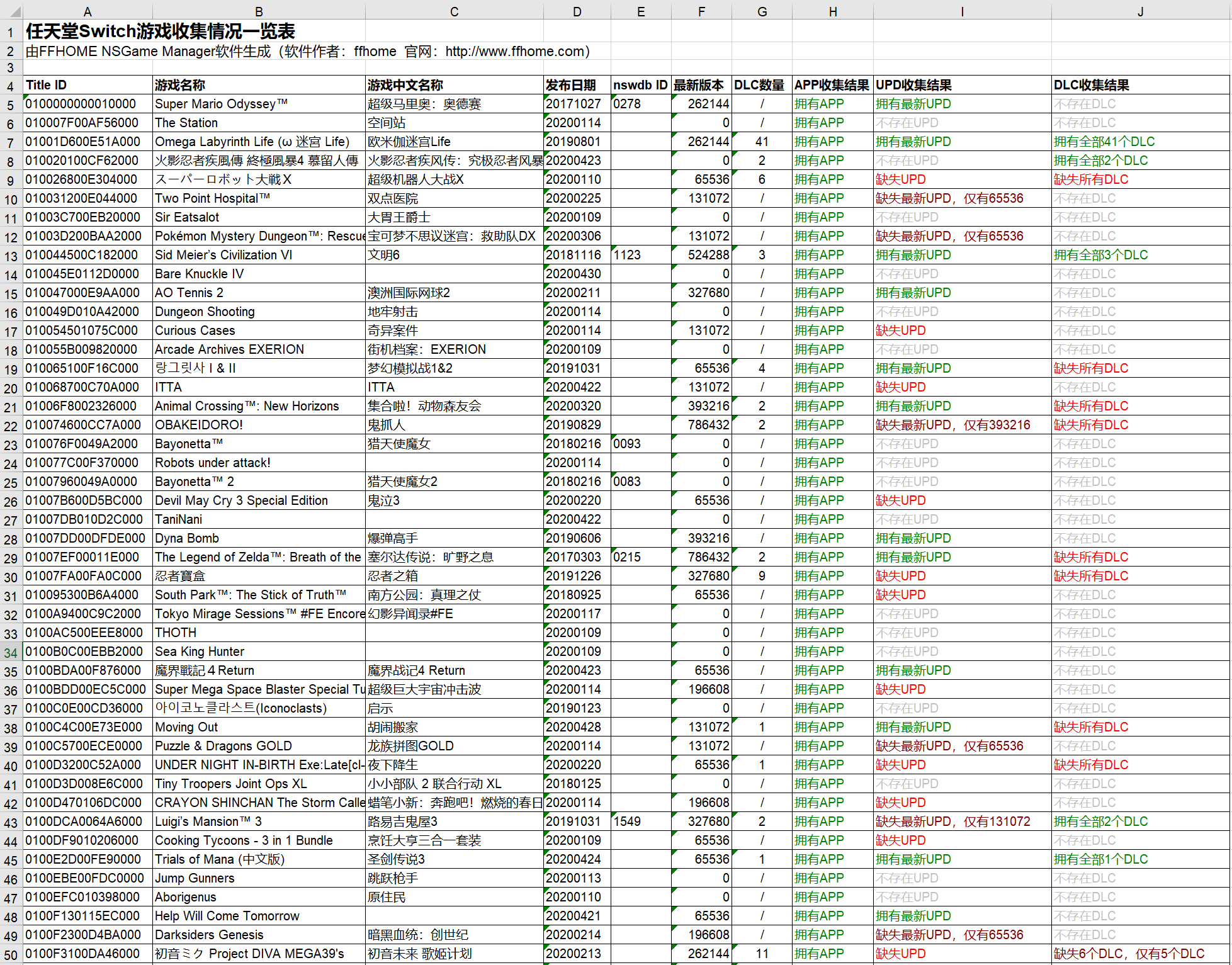The height and width of the screenshot is (965, 1232).
Task: Select the Omega Labyrinth Life cell
Action: click(259, 142)
